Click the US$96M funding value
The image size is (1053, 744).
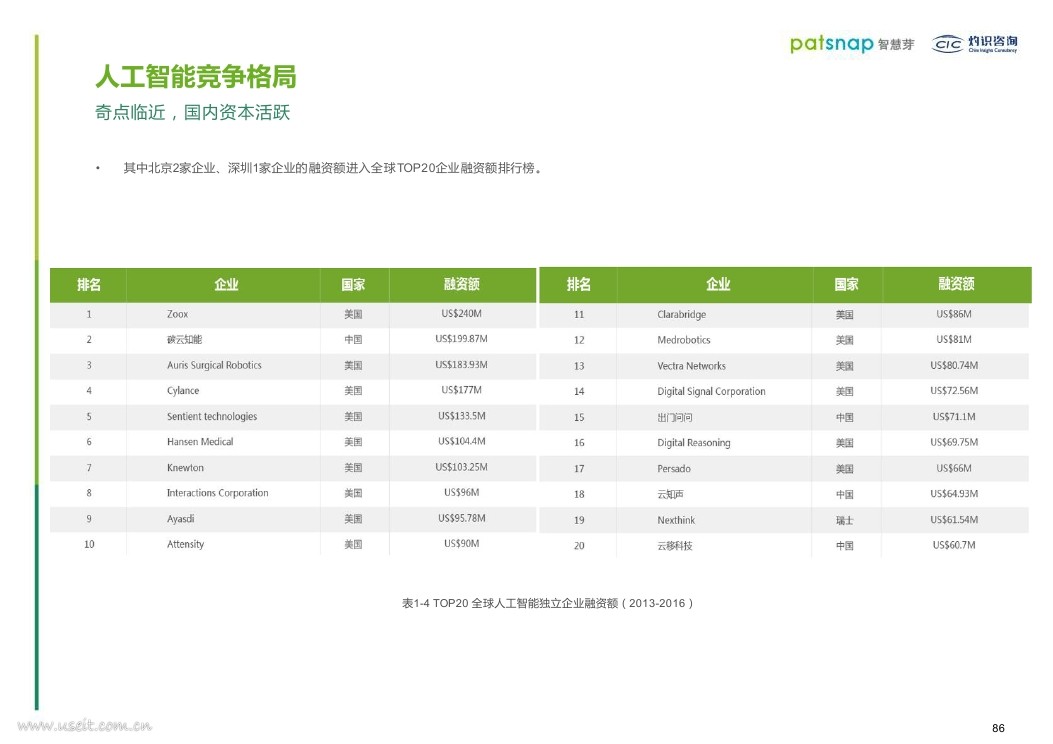point(461,492)
